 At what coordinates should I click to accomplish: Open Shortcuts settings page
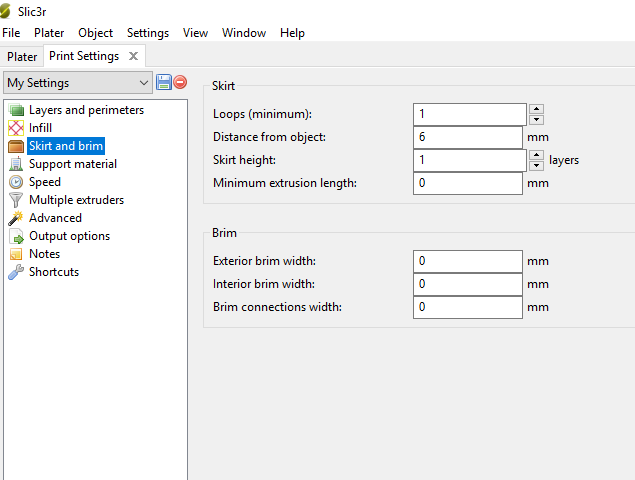tap(54, 272)
